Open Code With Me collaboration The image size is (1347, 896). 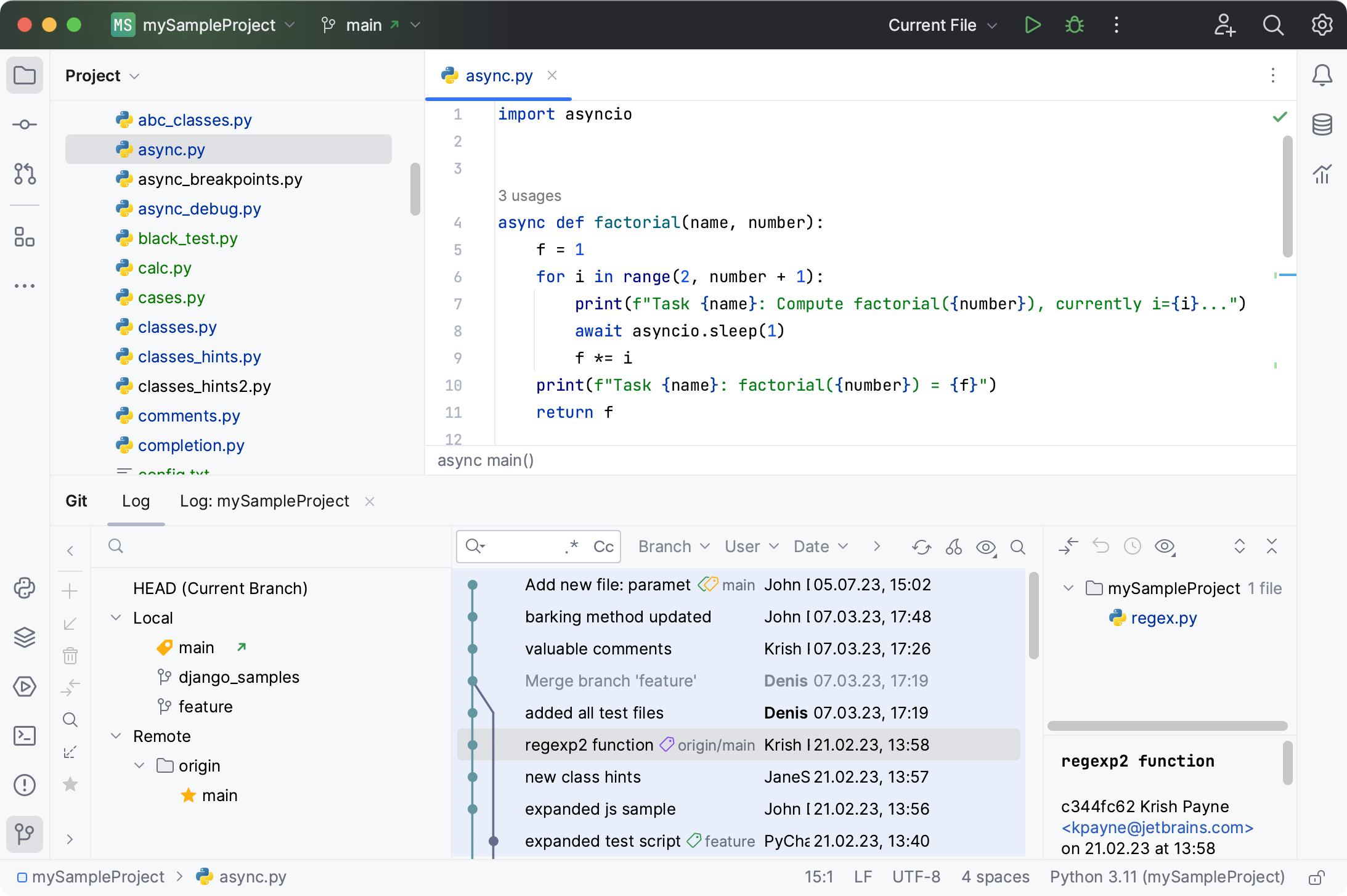pos(1225,25)
